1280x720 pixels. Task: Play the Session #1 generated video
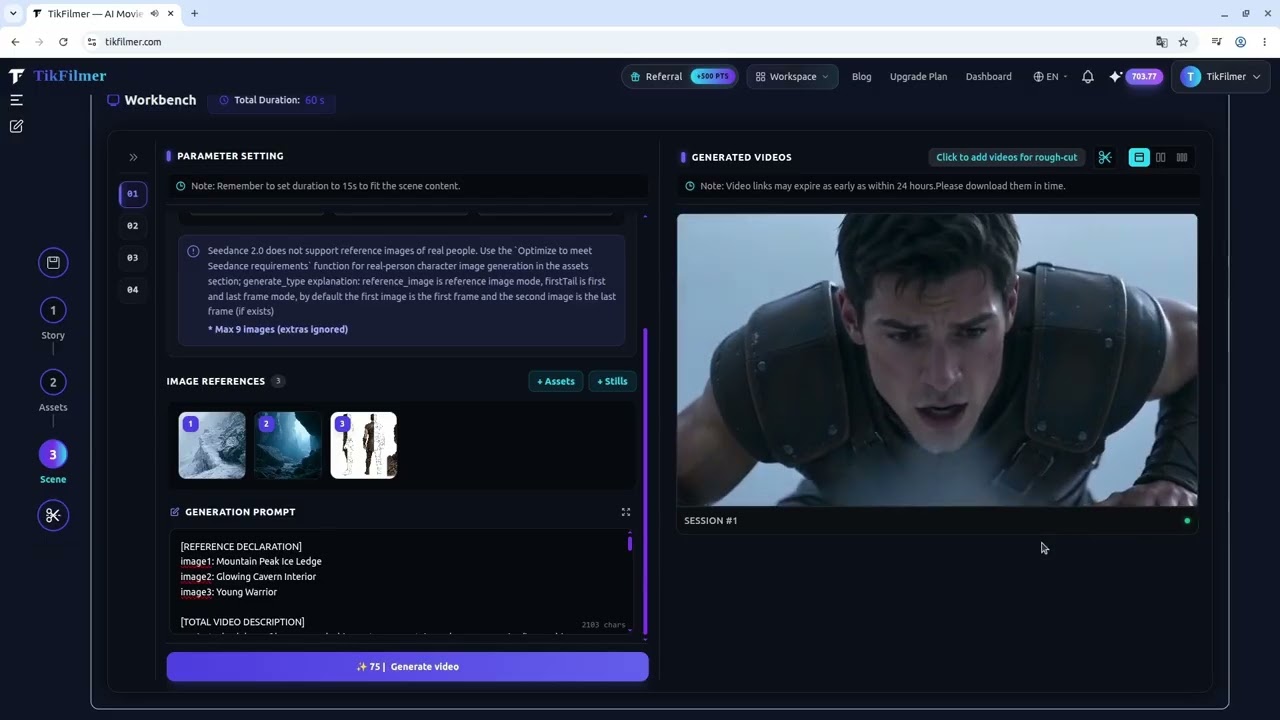click(937, 360)
